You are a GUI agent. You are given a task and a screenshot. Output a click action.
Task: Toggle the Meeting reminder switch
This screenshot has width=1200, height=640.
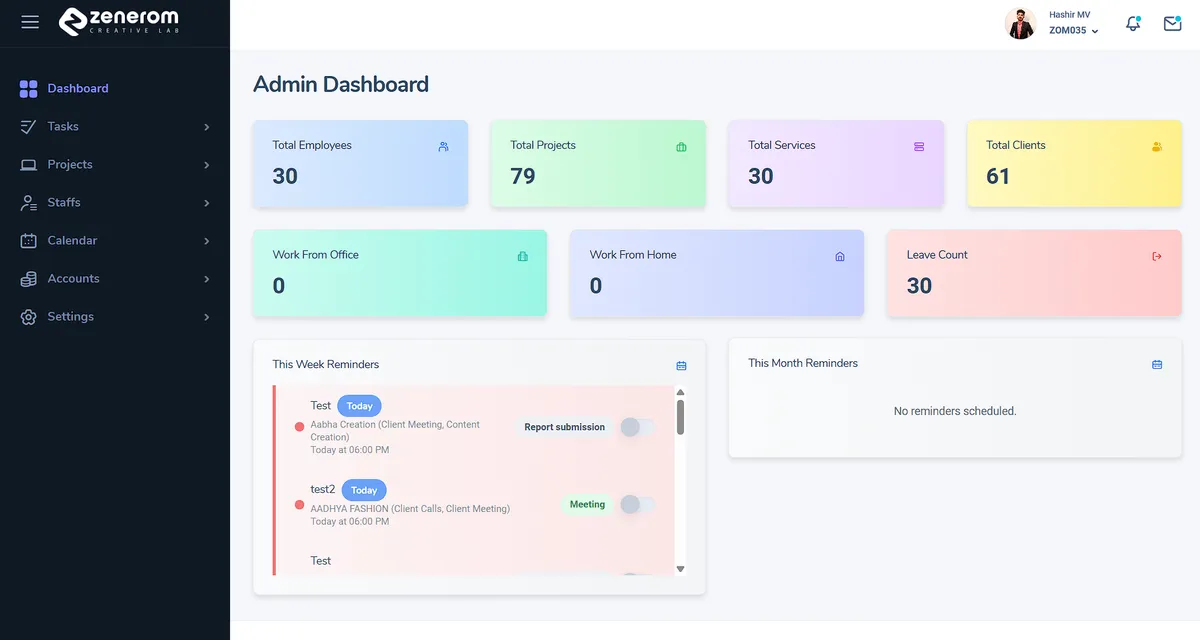point(637,504)
